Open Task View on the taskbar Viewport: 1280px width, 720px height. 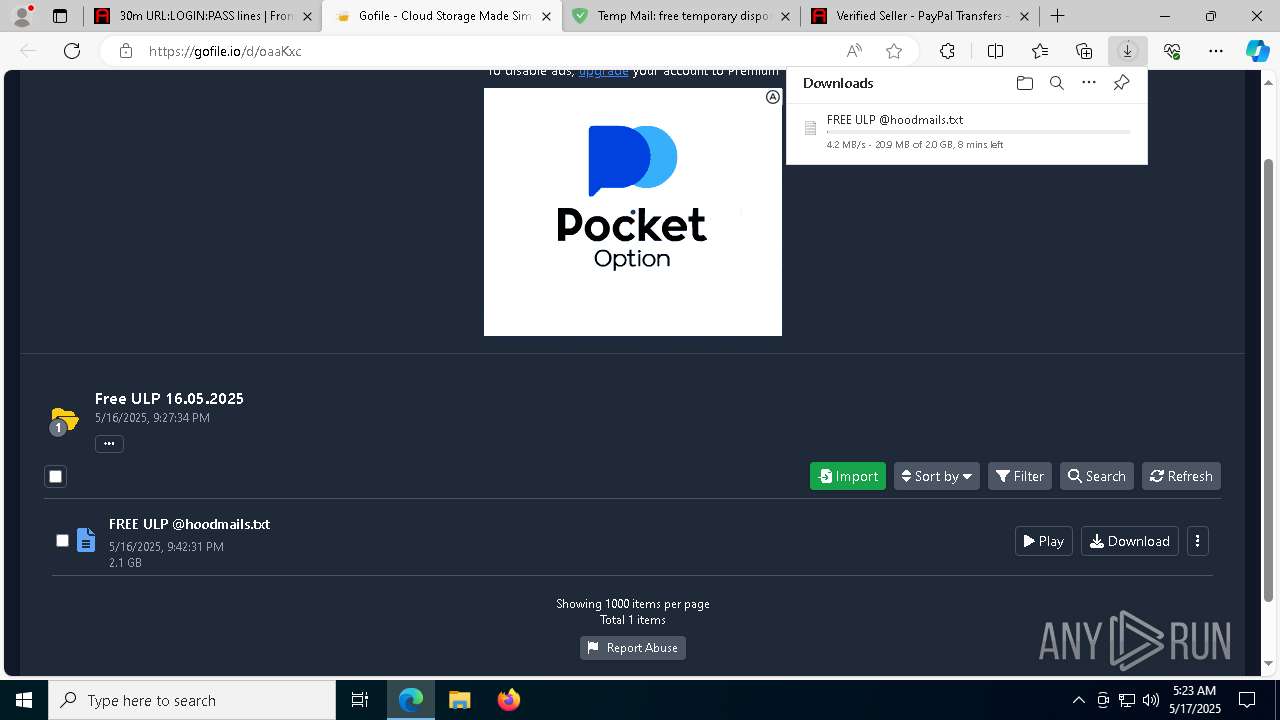pos(360,700)
